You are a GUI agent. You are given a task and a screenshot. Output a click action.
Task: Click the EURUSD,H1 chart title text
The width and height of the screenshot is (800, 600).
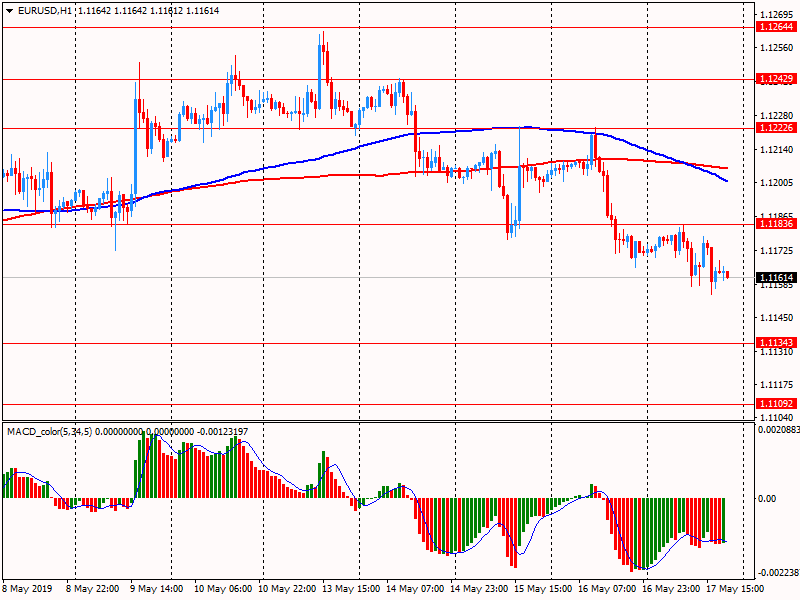[38, 10]
